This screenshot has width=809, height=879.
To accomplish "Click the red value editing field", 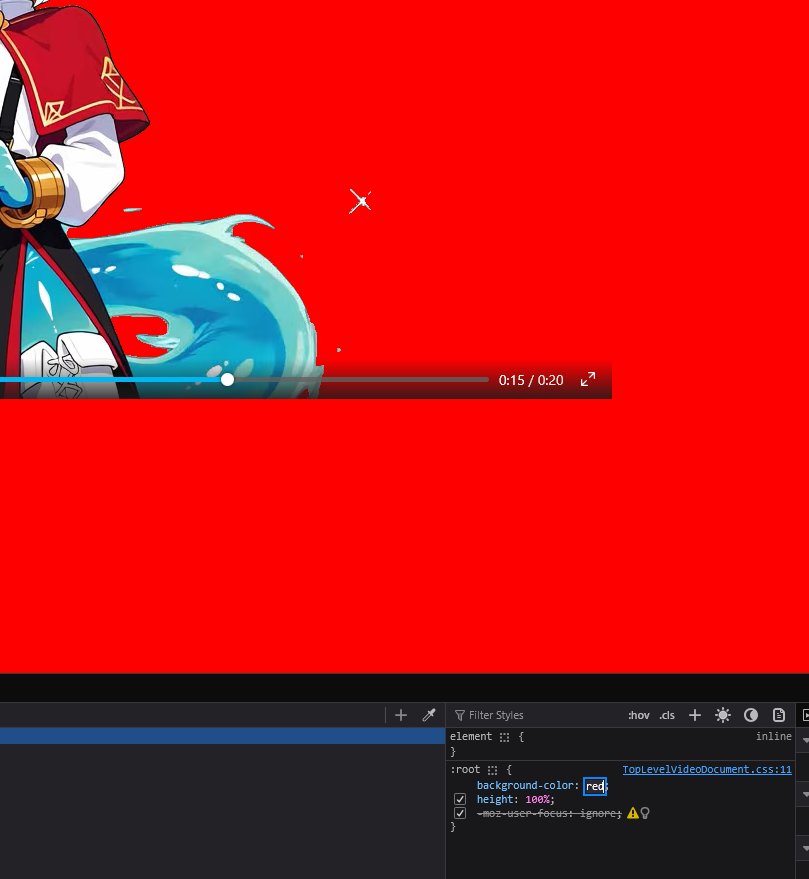I will tap(595, 786).
